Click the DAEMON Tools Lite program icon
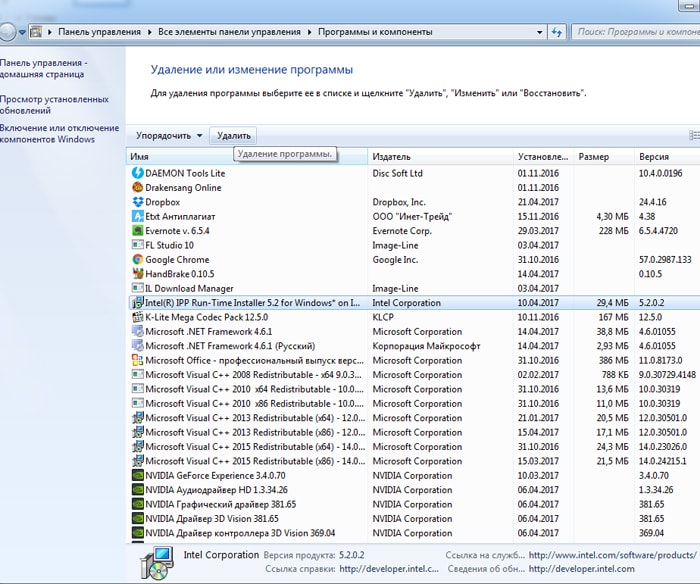Screen dimensions: 700x584 [x=138, y=173]
